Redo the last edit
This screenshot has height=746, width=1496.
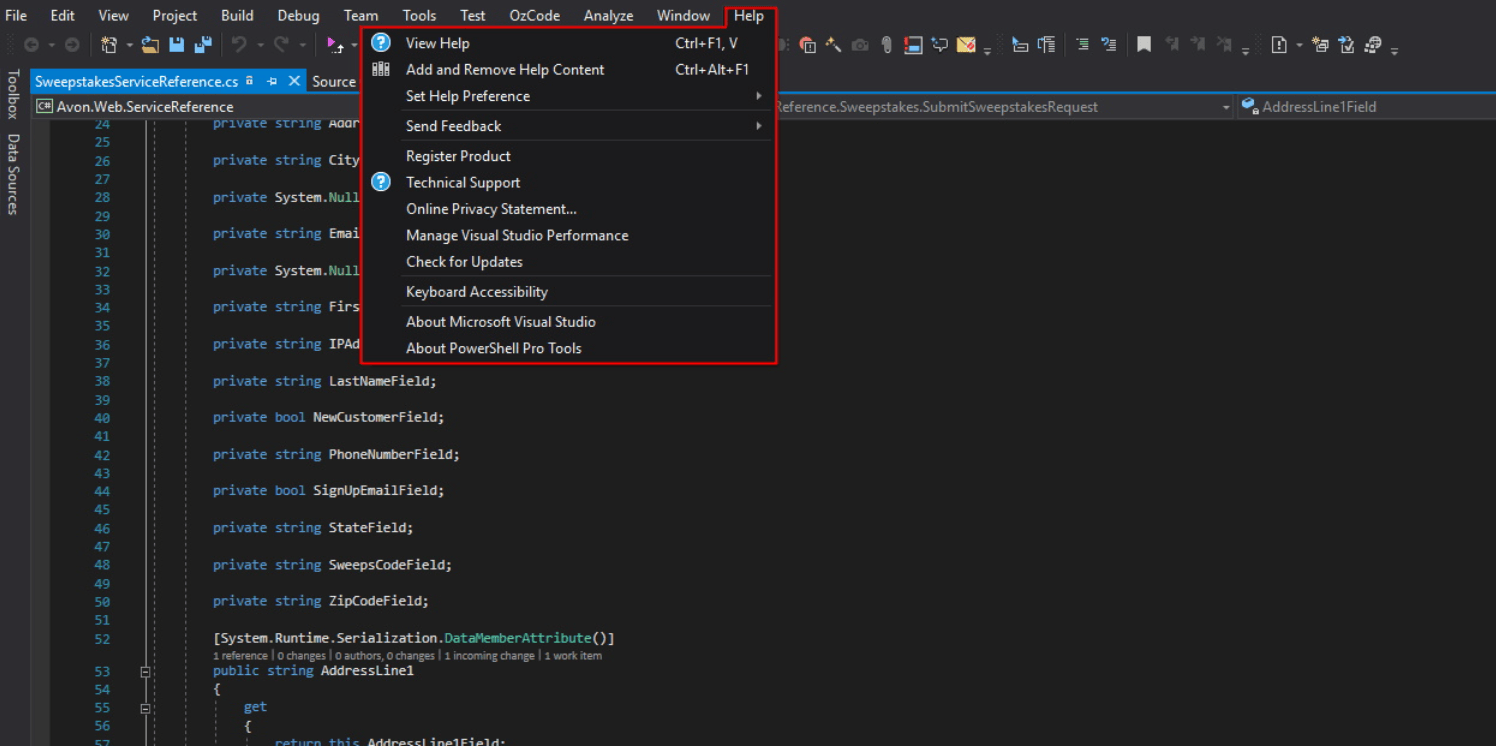280,44
